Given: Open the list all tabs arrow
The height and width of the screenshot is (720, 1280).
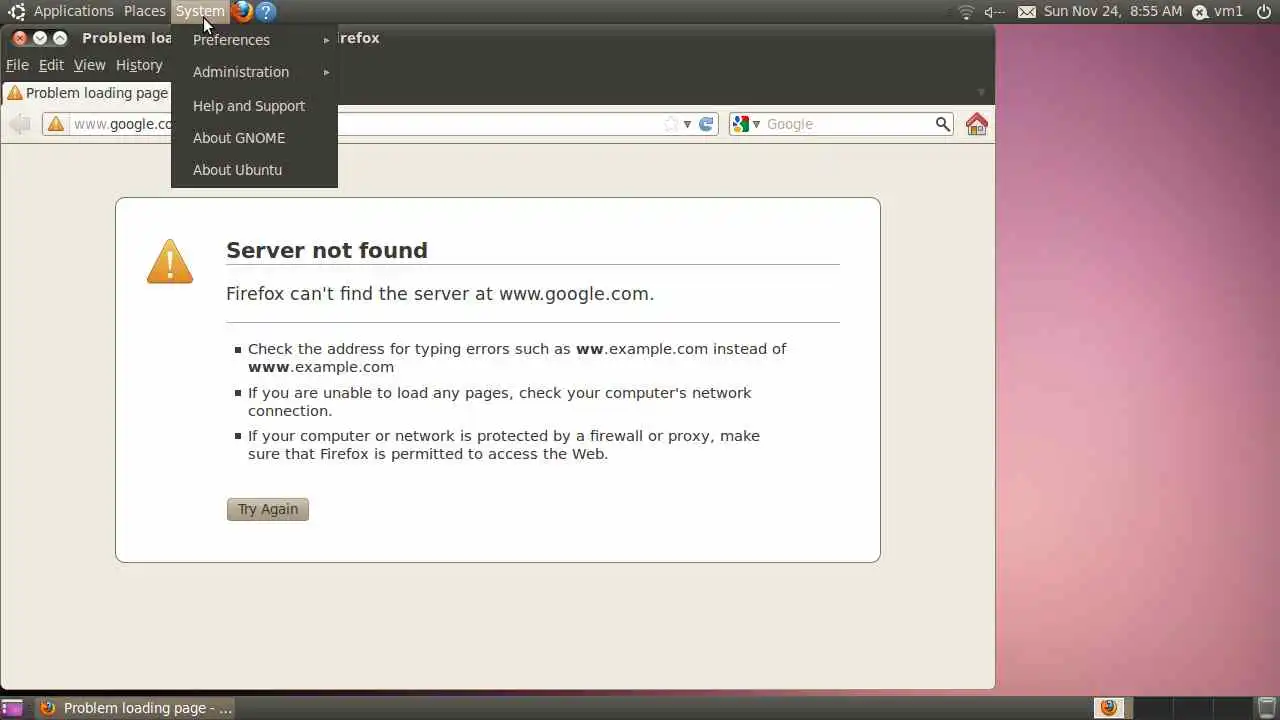Looking at the screenshot, I should click(x=981, y=93).
